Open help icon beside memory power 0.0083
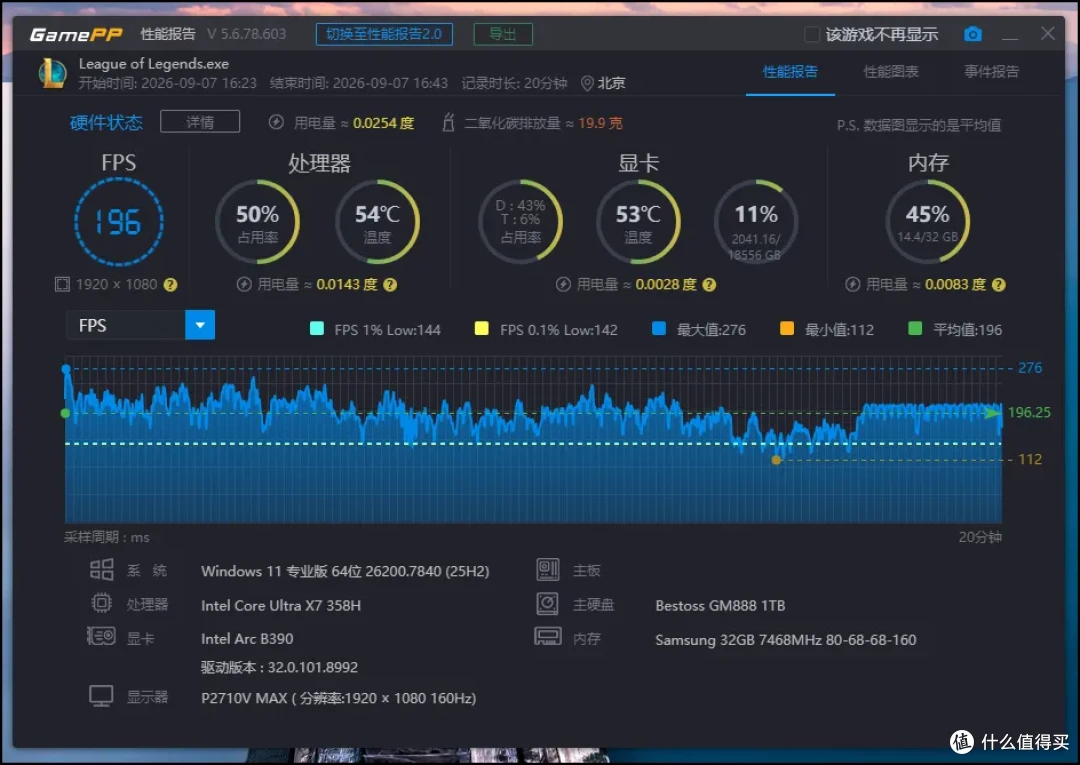 pos(999,284)
